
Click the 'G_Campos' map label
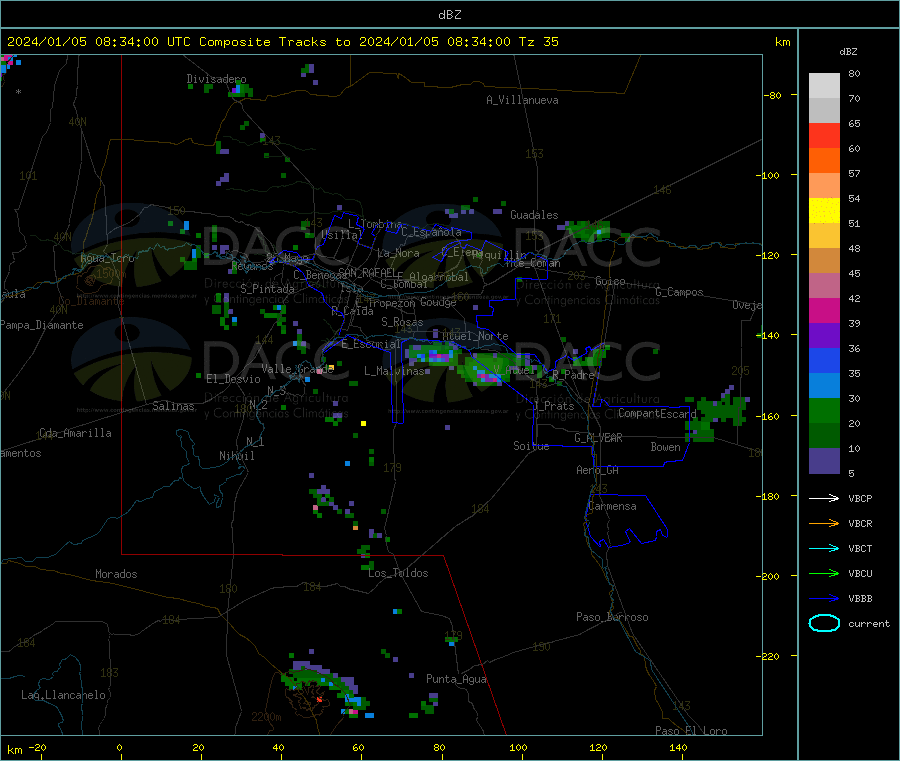(679, 292)
